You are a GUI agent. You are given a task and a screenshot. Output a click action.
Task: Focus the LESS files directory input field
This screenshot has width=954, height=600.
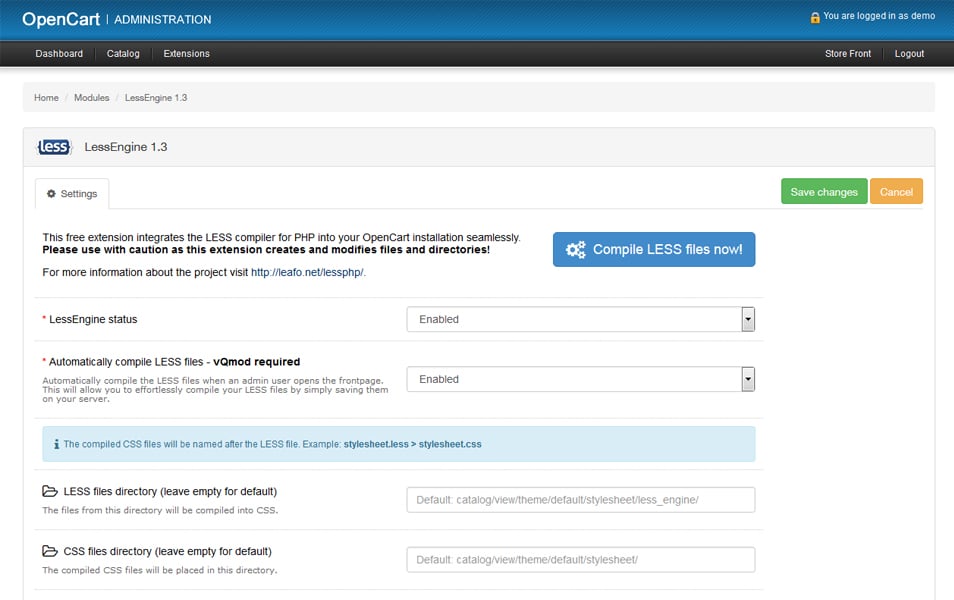coord(580,500)
